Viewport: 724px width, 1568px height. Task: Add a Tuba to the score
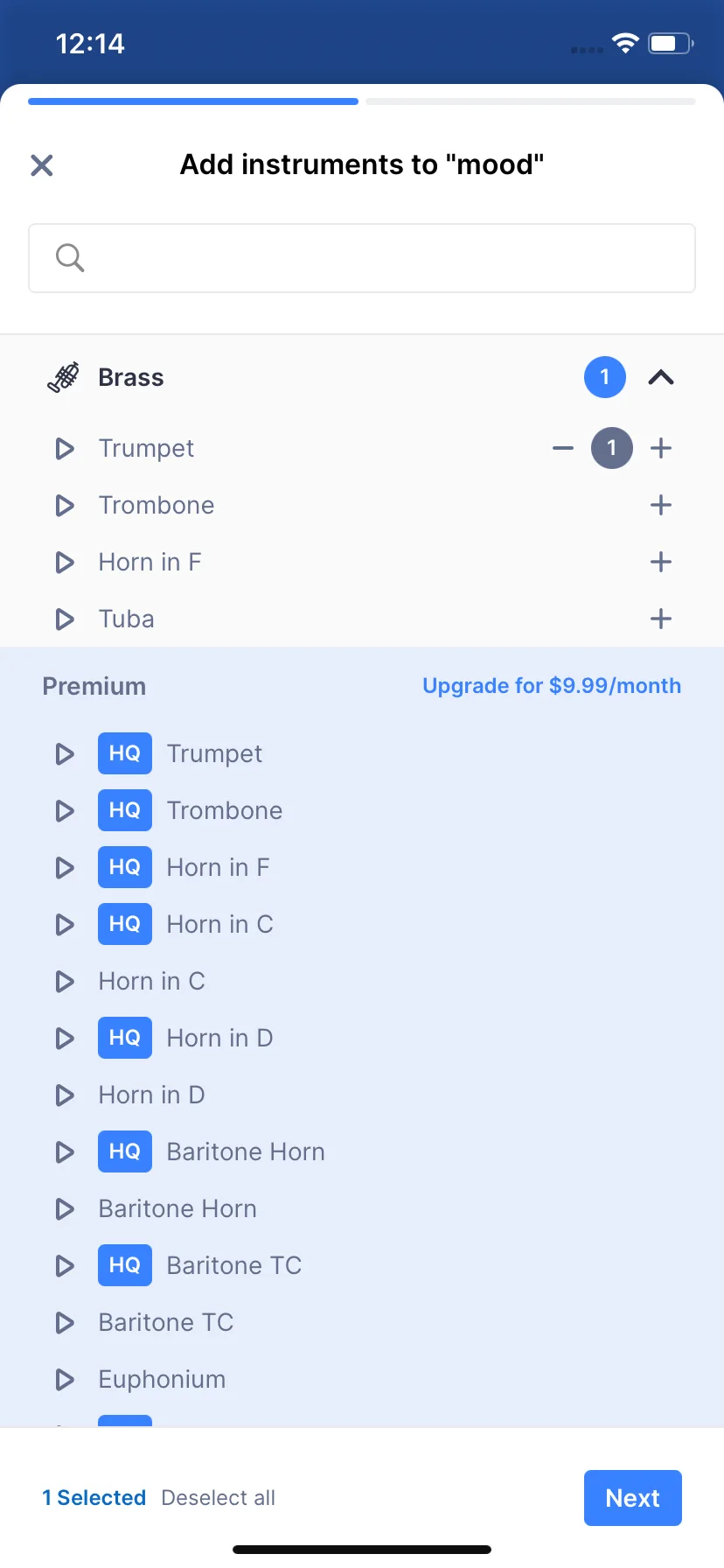tap(661, 619)
